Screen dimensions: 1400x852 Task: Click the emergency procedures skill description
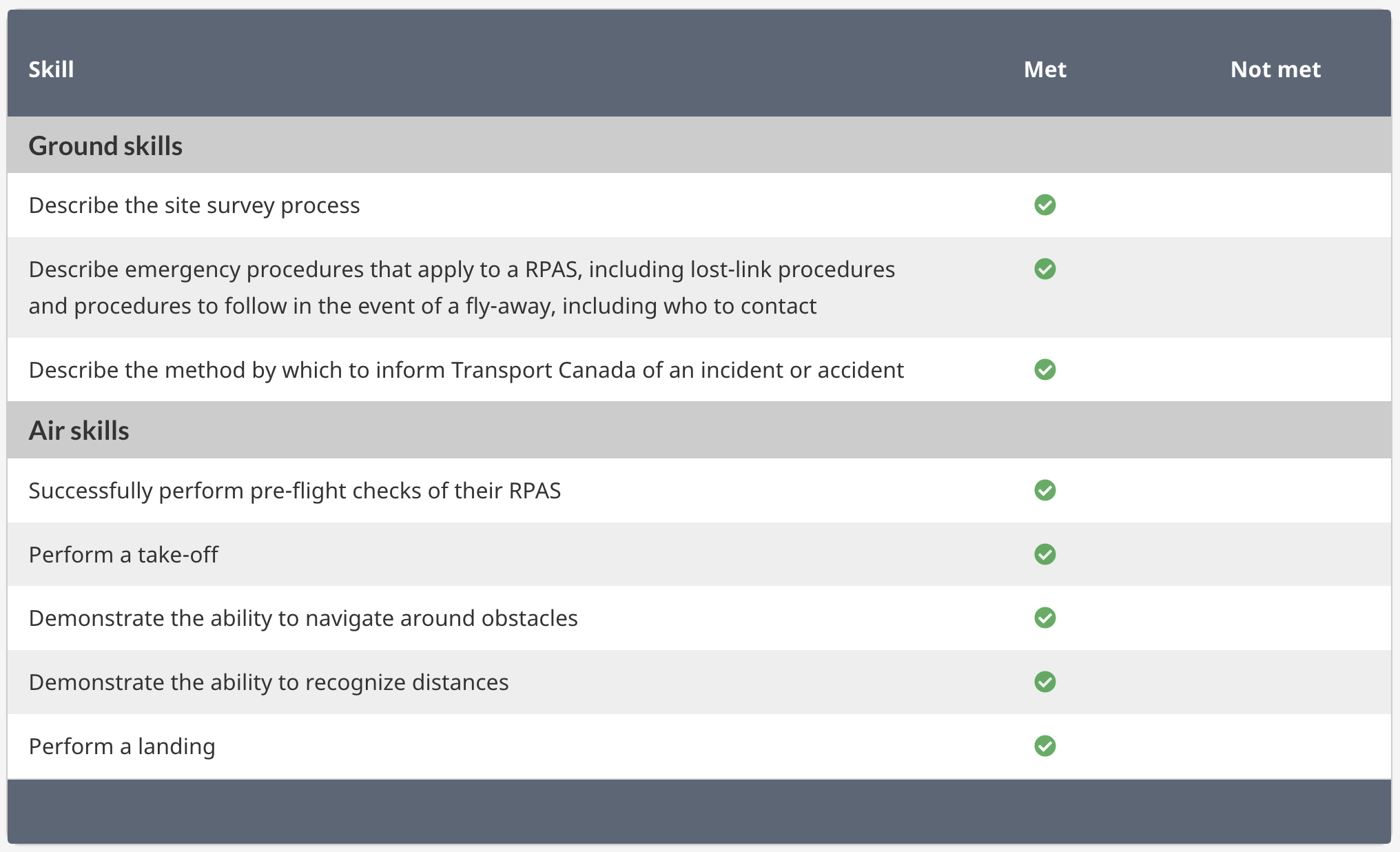[462, 287]
